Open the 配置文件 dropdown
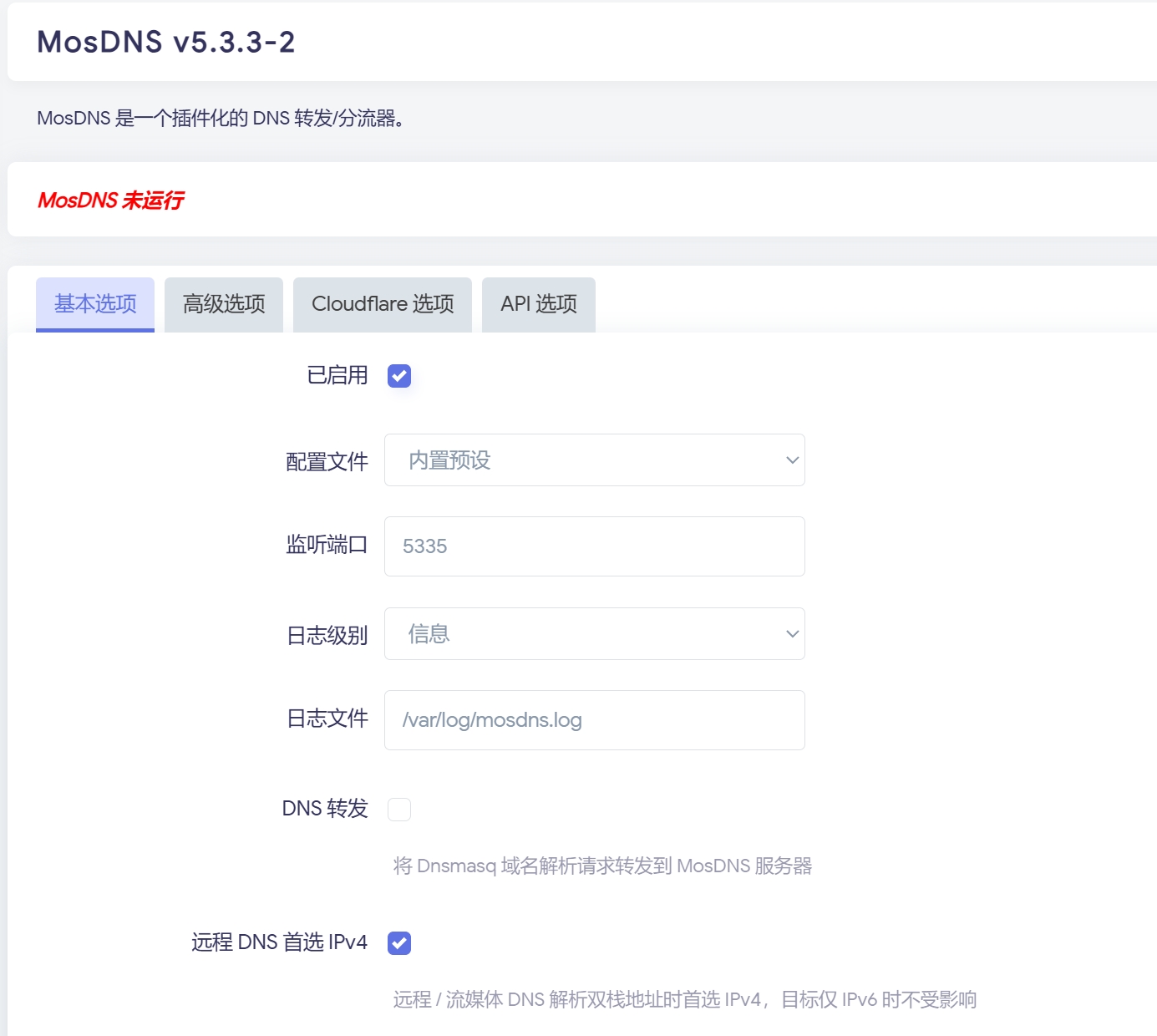Image resolution: width=1157 pixels, height=1036 pixels. (x=595, y=460)
